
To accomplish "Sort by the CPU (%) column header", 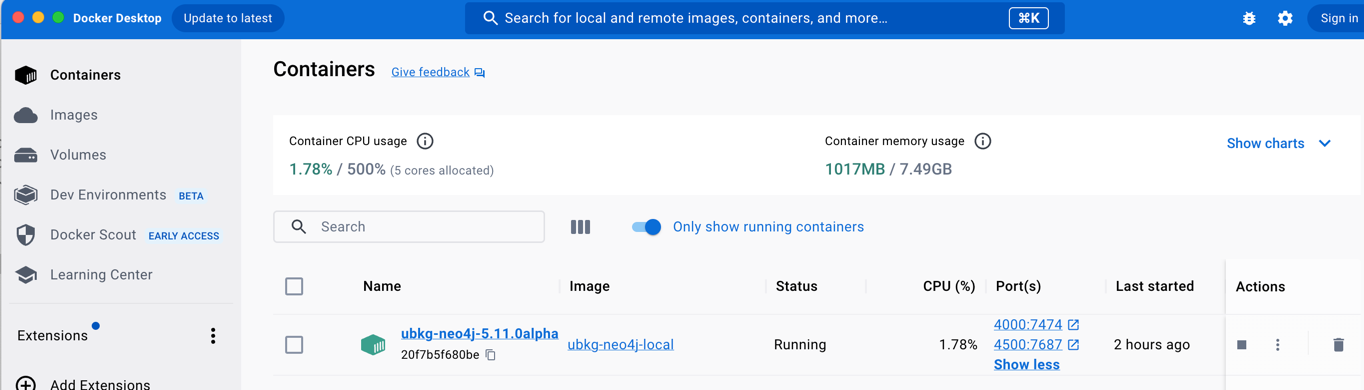I will (949, 287).
